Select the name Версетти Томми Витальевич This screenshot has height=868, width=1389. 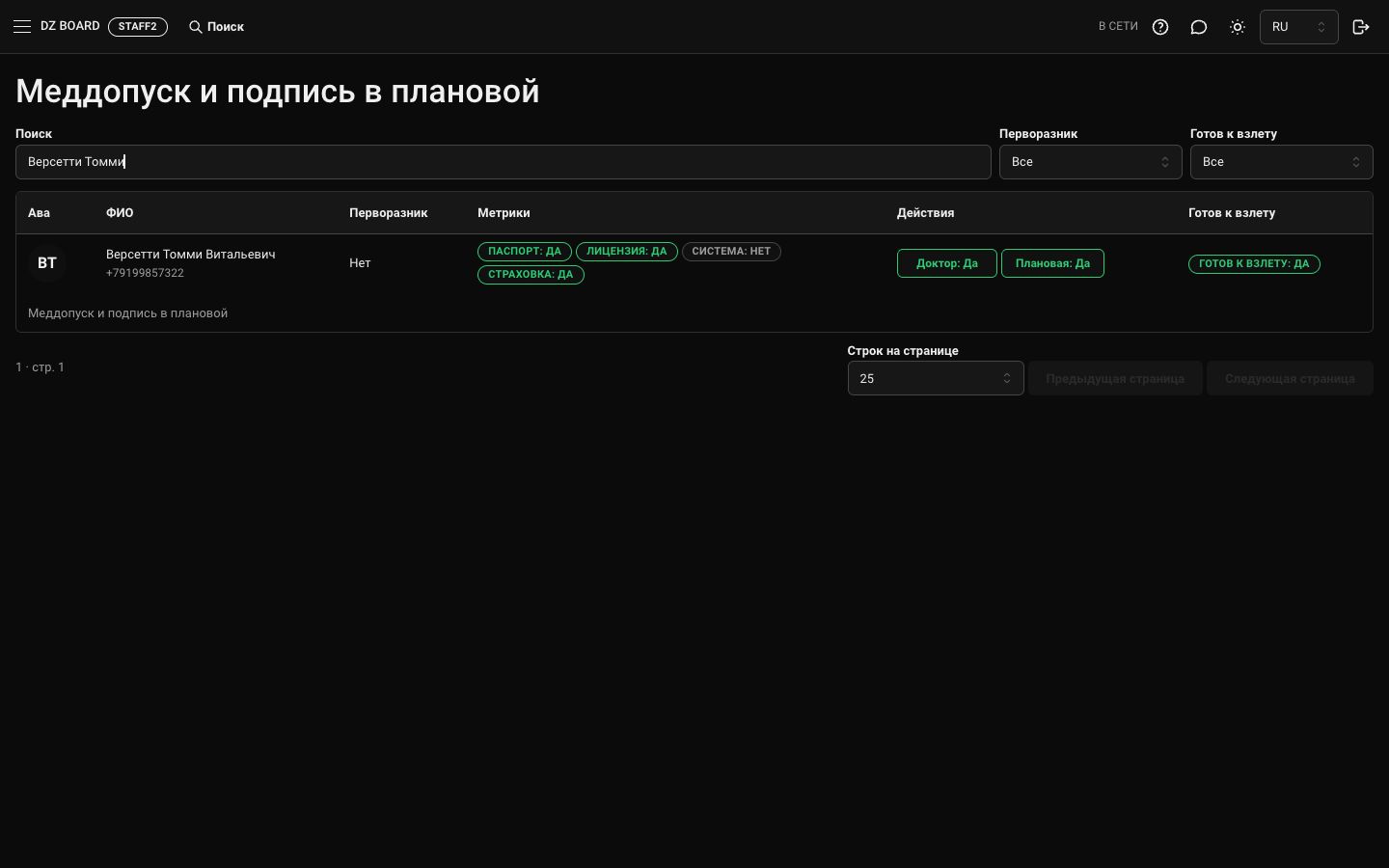(191, 254)
